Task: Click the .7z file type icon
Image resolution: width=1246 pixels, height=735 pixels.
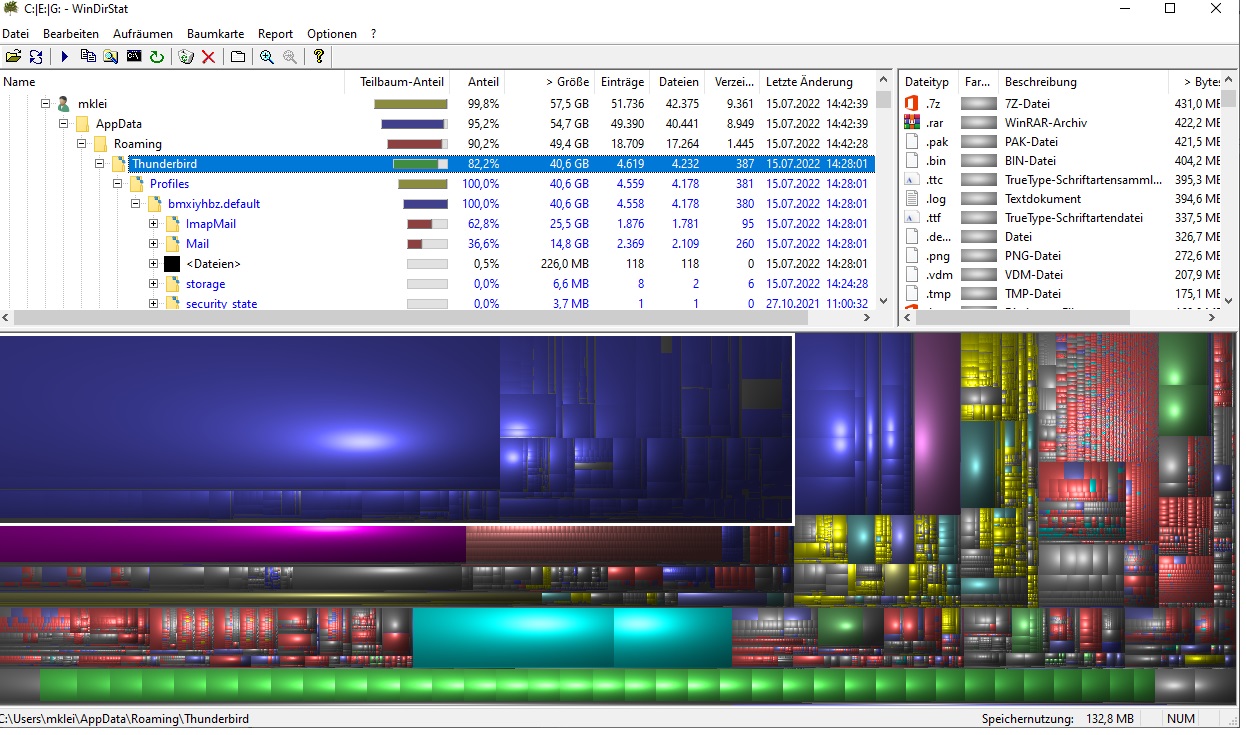Action: pos(911,103)
